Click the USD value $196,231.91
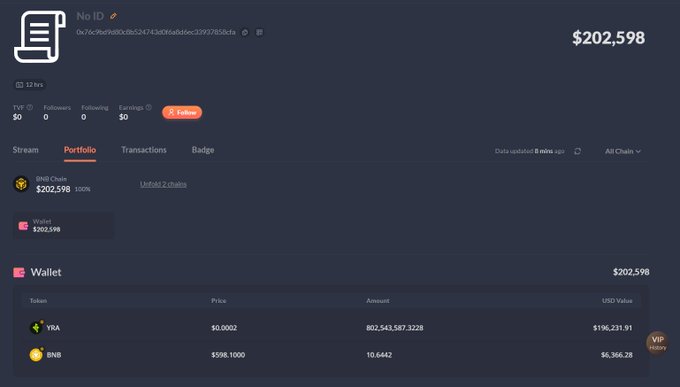The image size is (680, 387). [x=612, y=328]
